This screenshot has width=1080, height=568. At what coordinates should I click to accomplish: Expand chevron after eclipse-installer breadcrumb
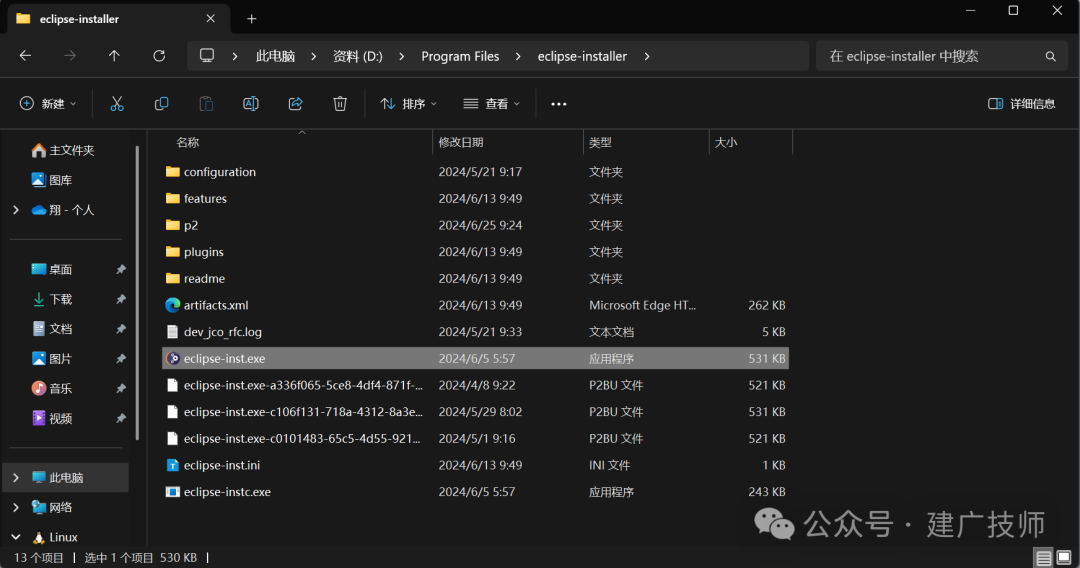(647, 56)
